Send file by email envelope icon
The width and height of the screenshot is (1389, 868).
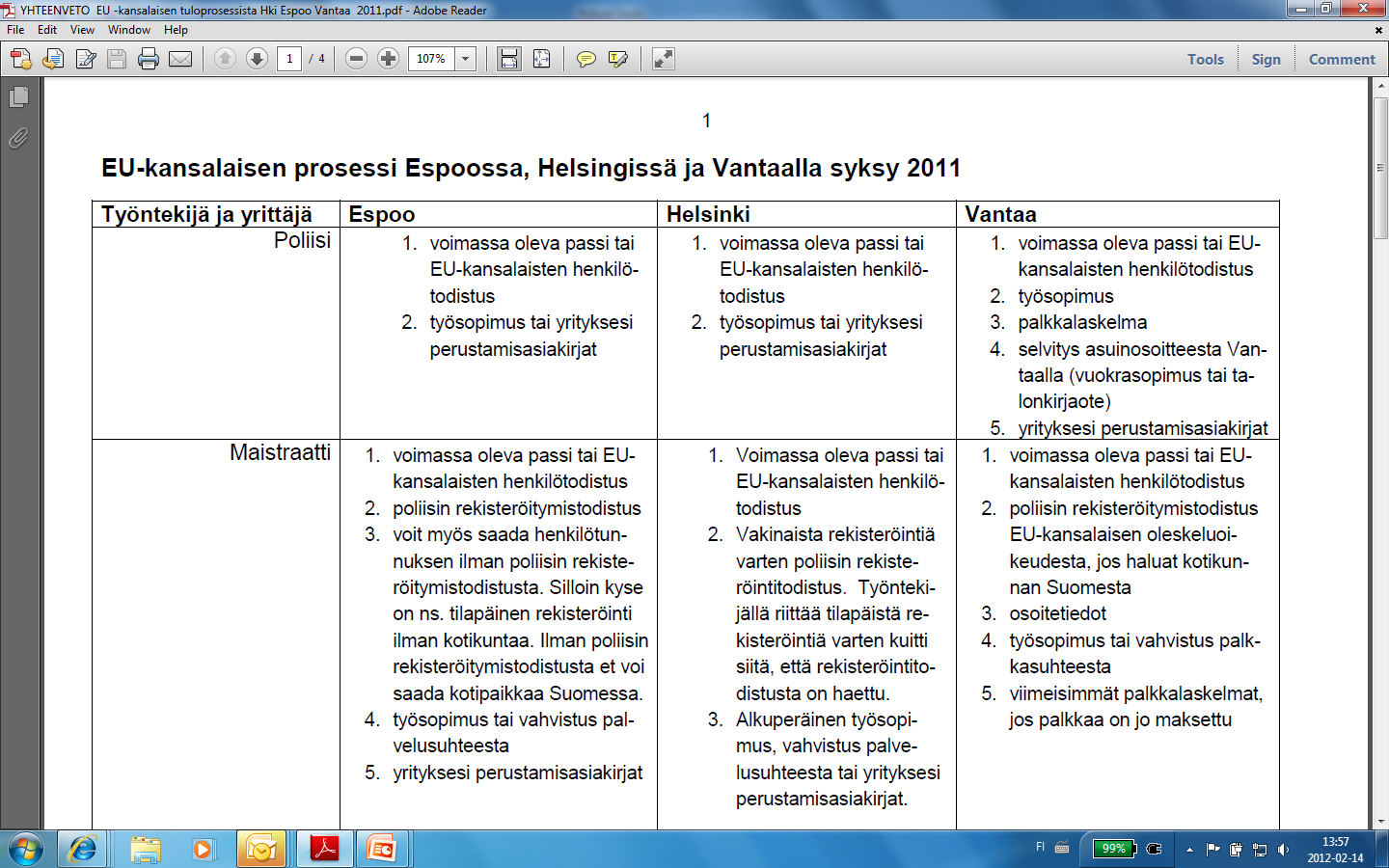click(x=180, y=59)
